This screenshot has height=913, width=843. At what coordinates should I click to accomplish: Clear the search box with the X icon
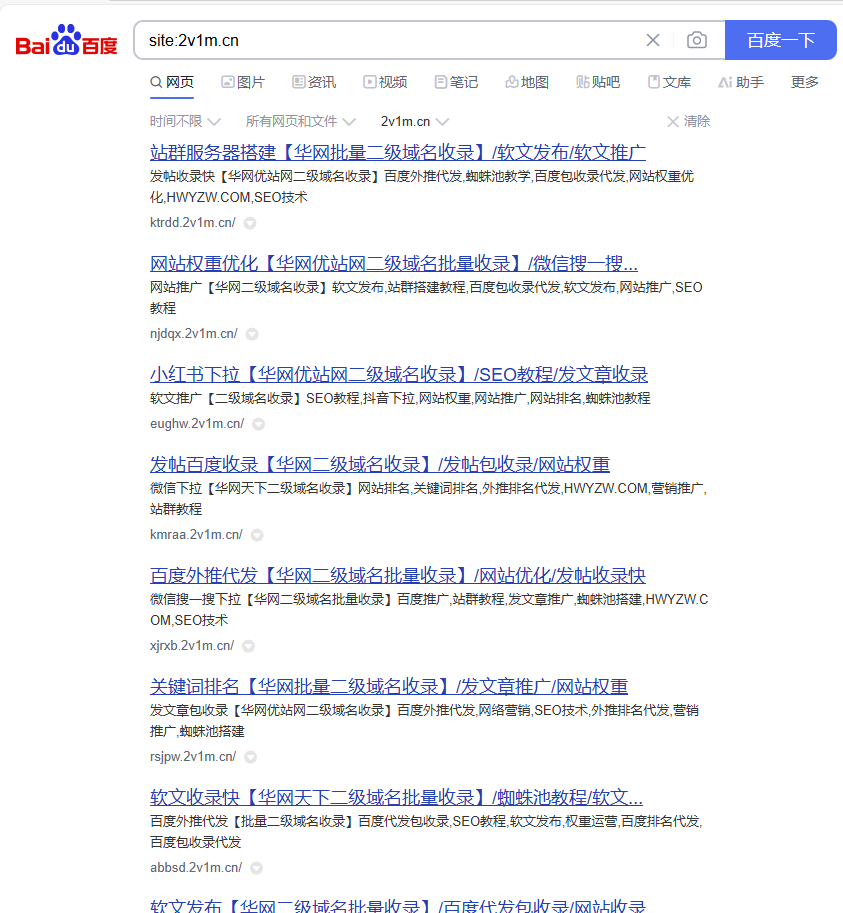(653, 40)
